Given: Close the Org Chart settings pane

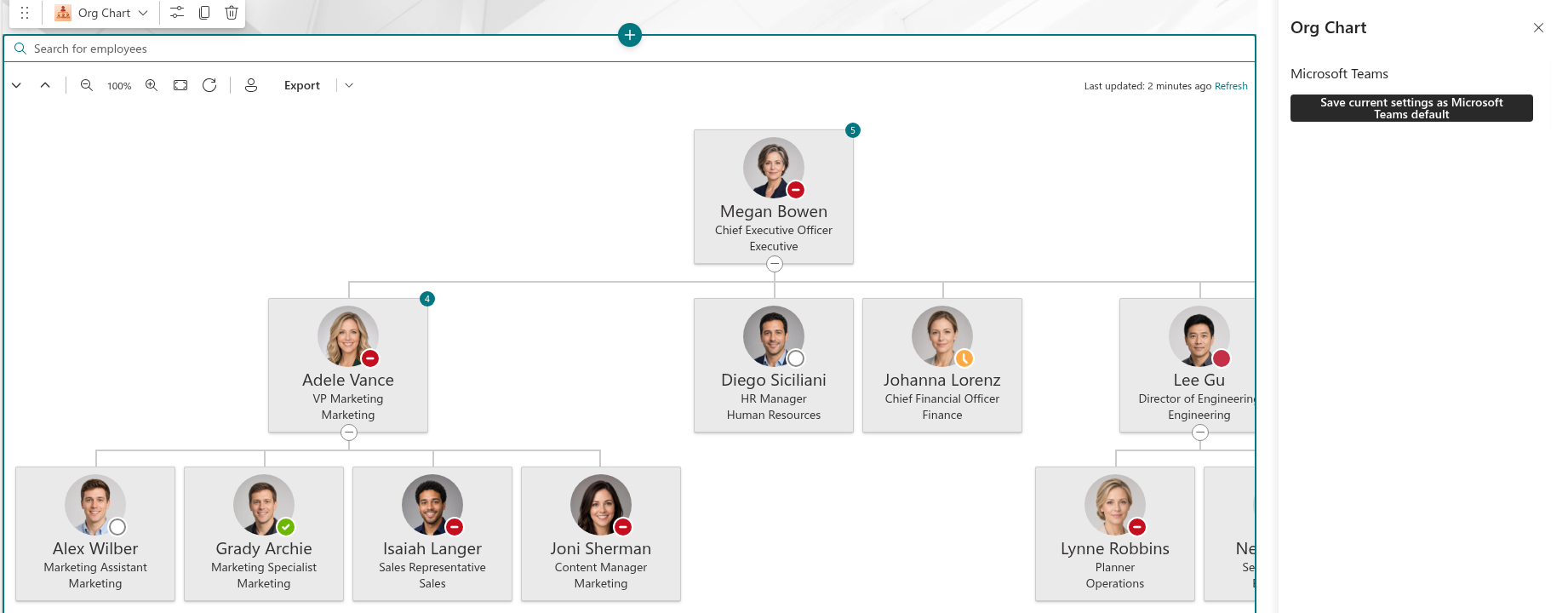Looking at the screenshot, I should [1538, 27].
